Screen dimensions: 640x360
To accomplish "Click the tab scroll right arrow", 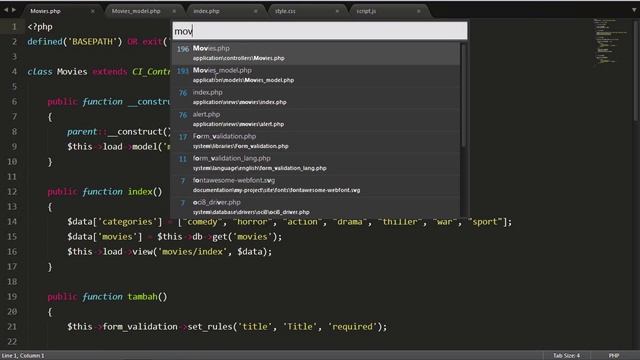I will click(x=14, y=9).
